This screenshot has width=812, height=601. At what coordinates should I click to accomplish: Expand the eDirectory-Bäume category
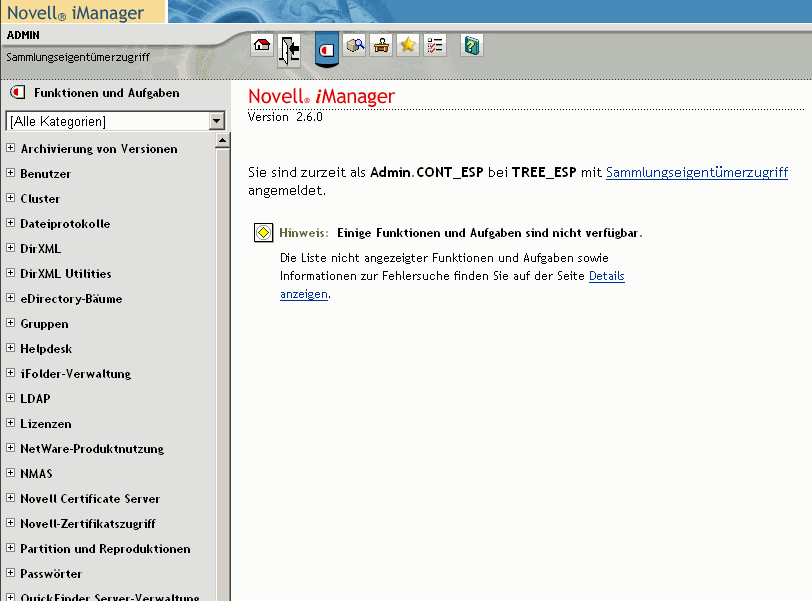10,298
